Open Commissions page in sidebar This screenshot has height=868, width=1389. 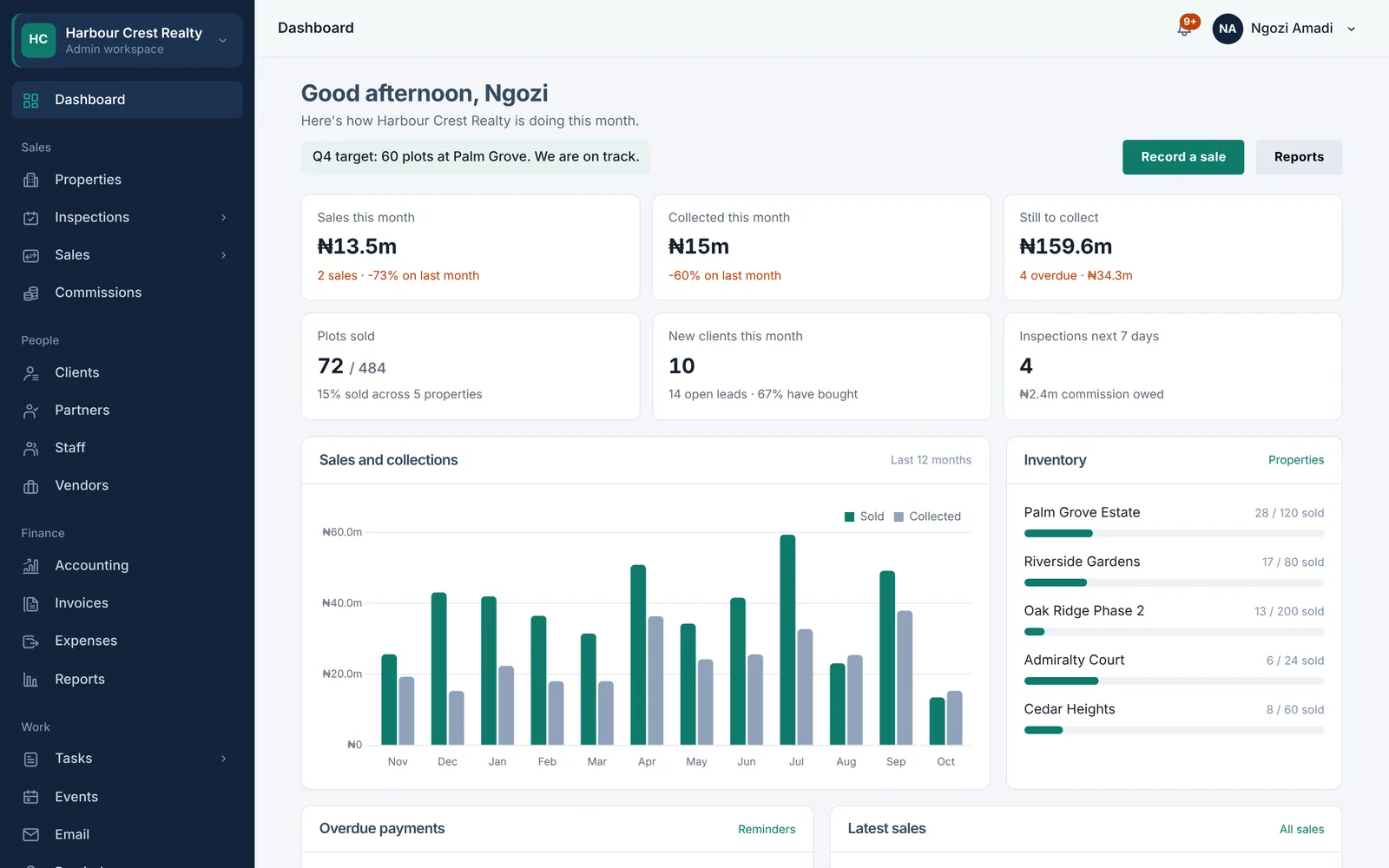click(x=128, y=293)
